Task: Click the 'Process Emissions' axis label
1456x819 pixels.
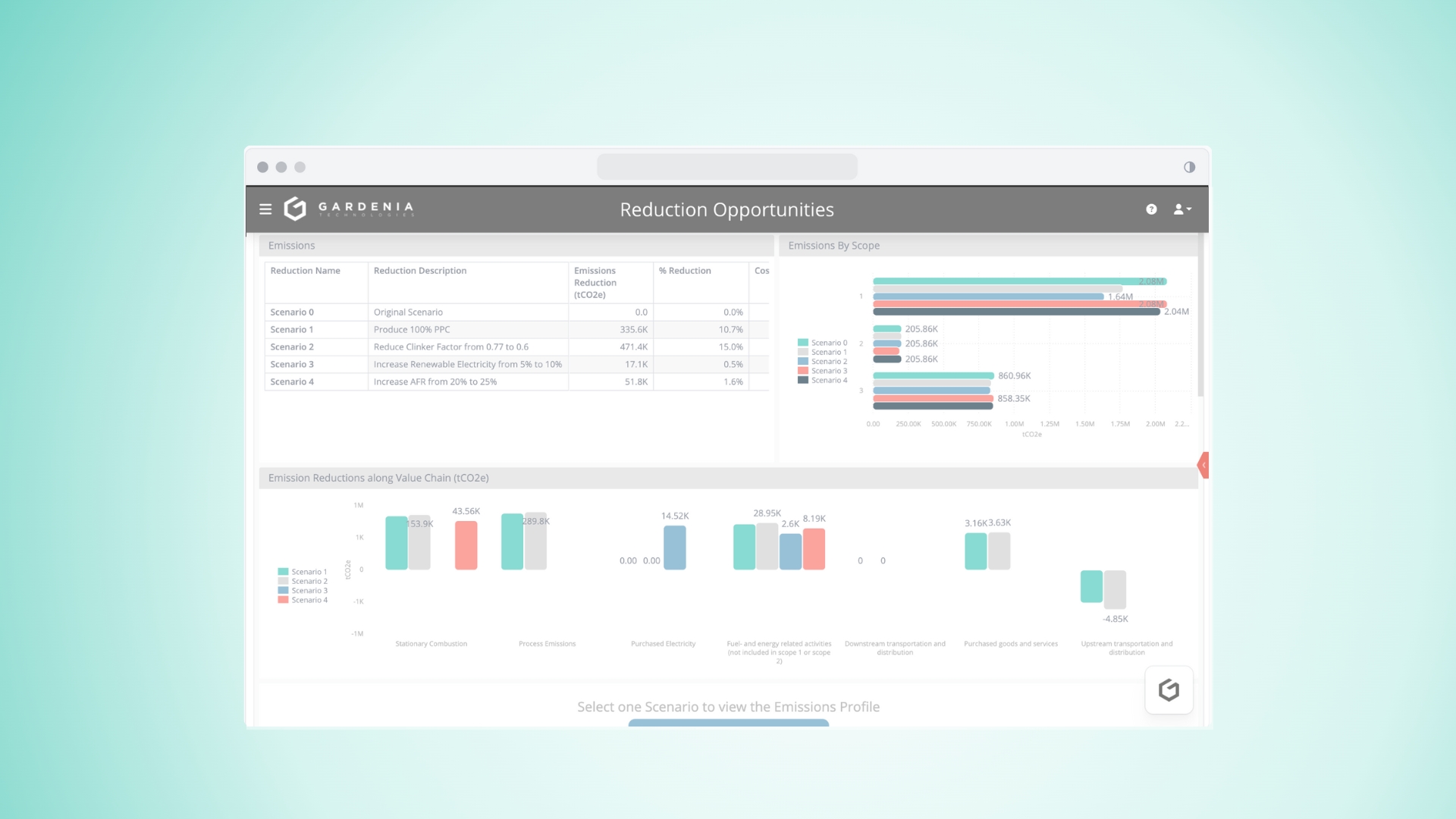Action: coord(547,644)
